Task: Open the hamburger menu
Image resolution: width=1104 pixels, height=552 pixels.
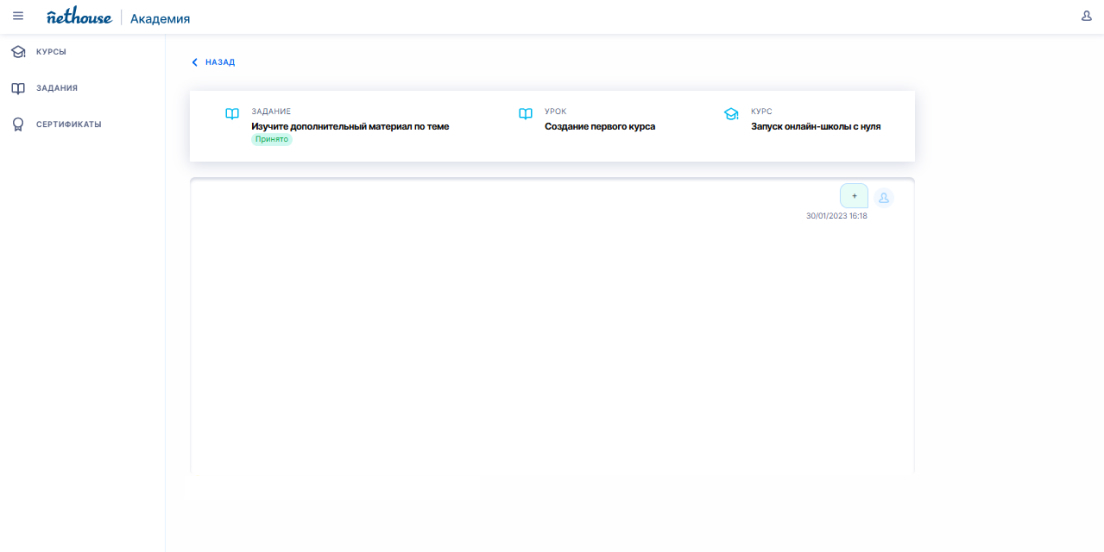Action: coord(18,15)
